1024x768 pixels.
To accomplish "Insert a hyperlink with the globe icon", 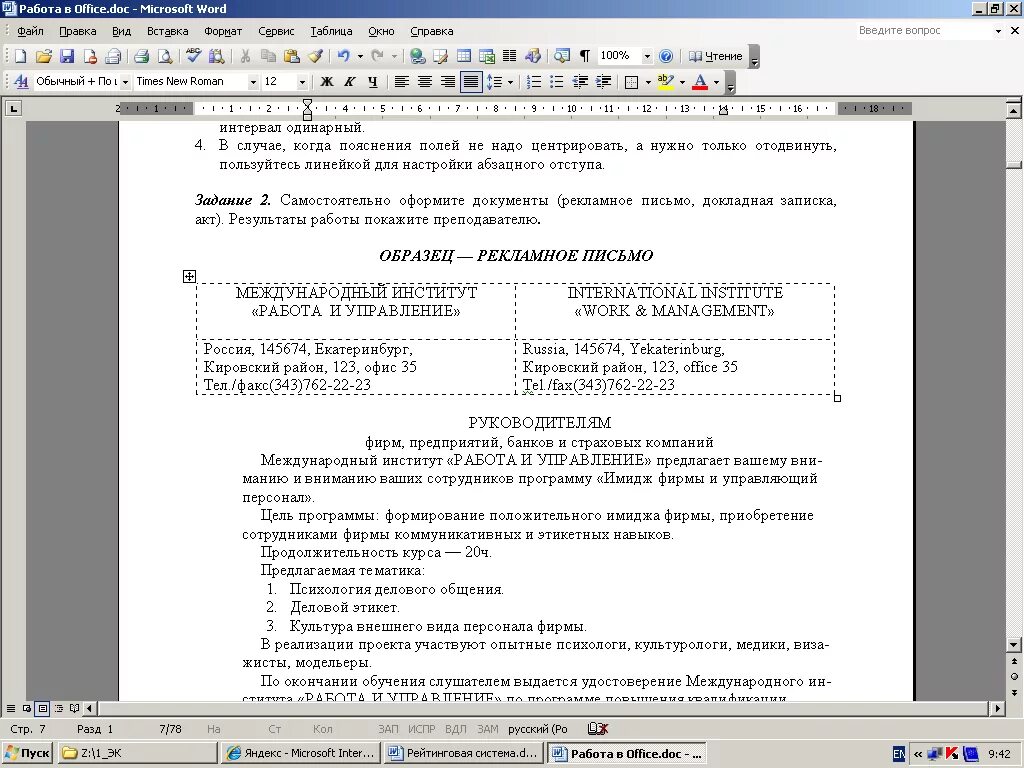I will [417, 56].
